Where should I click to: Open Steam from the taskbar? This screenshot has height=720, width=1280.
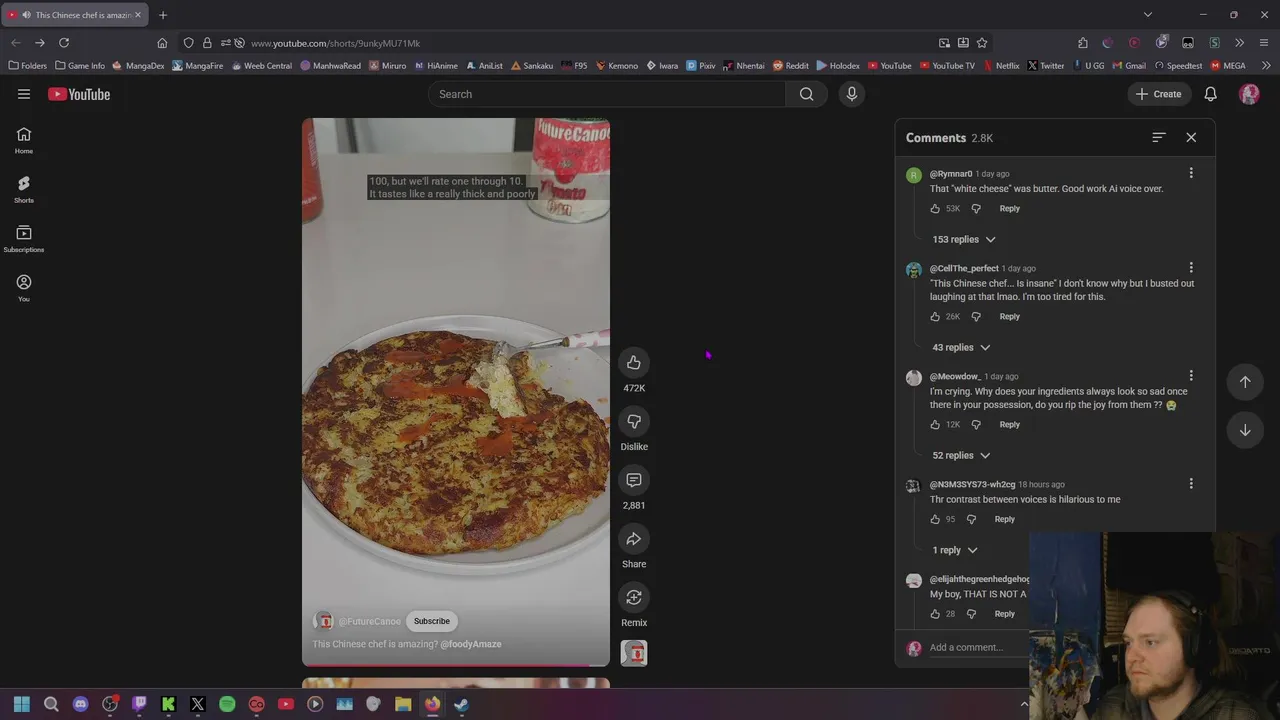point(461,704)
